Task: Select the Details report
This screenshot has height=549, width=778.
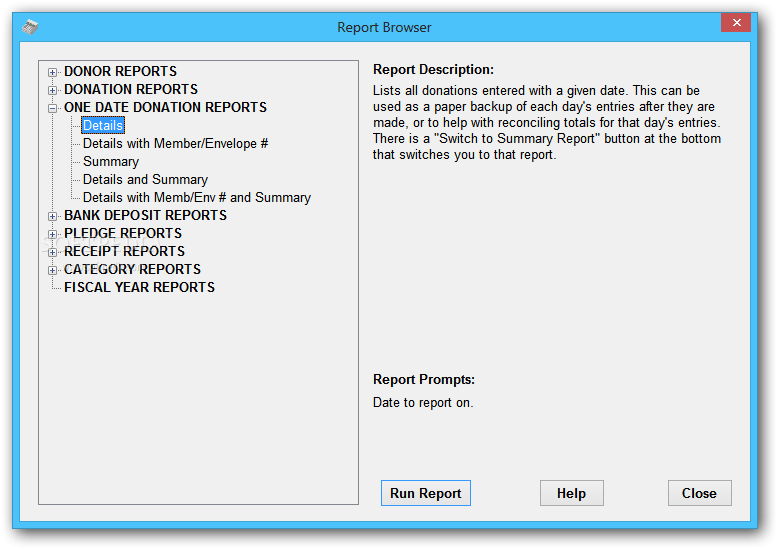Action: 103,125
